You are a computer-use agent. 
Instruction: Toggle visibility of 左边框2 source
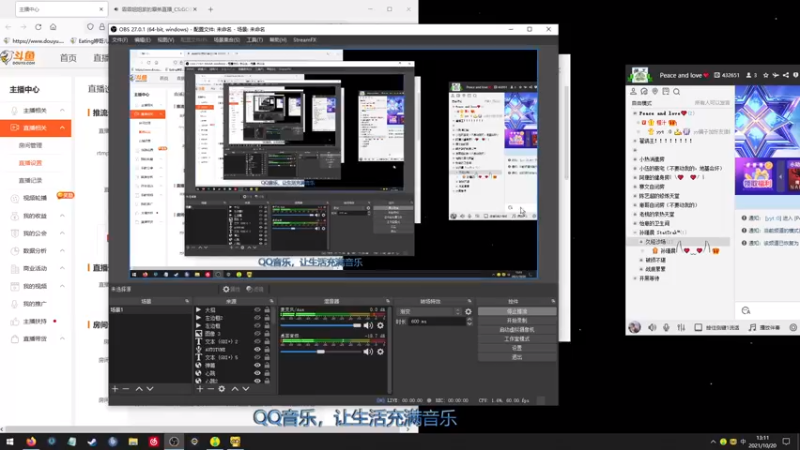point(257,317)
